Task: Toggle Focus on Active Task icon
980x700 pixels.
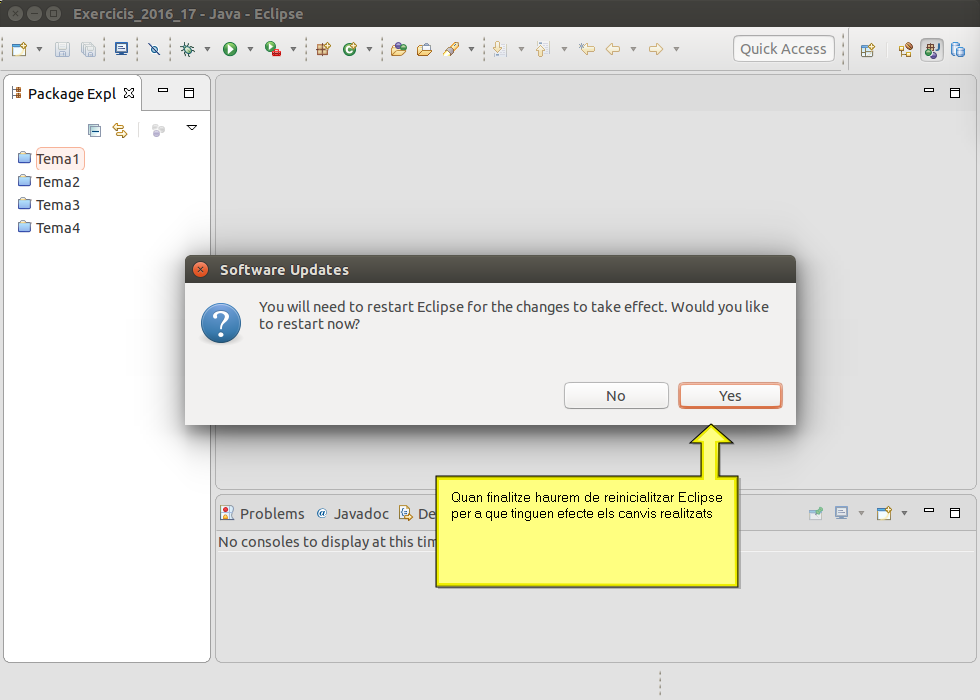Action: coord(158,130)
